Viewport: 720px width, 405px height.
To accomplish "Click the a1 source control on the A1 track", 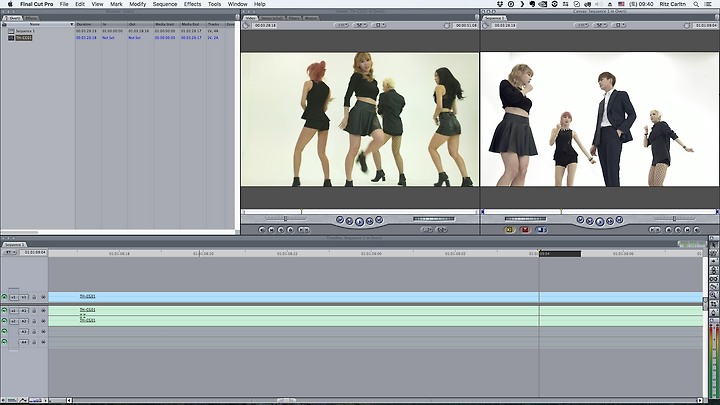I will click(13, 310).
